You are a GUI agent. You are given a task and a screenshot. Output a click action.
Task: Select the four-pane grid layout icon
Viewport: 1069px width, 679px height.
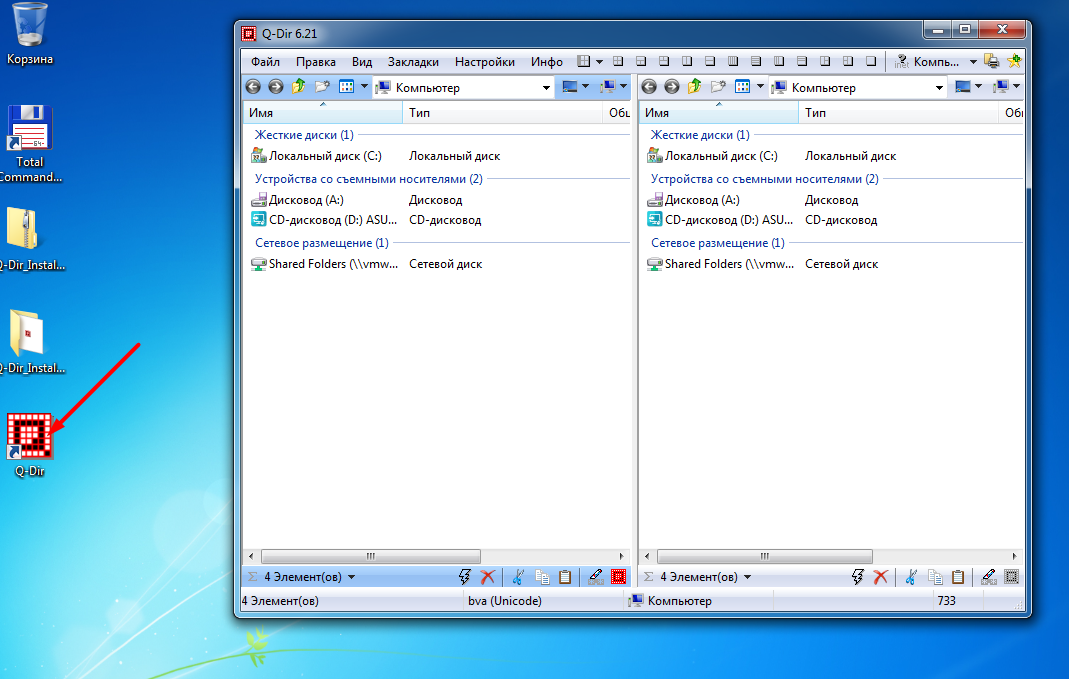618,61
